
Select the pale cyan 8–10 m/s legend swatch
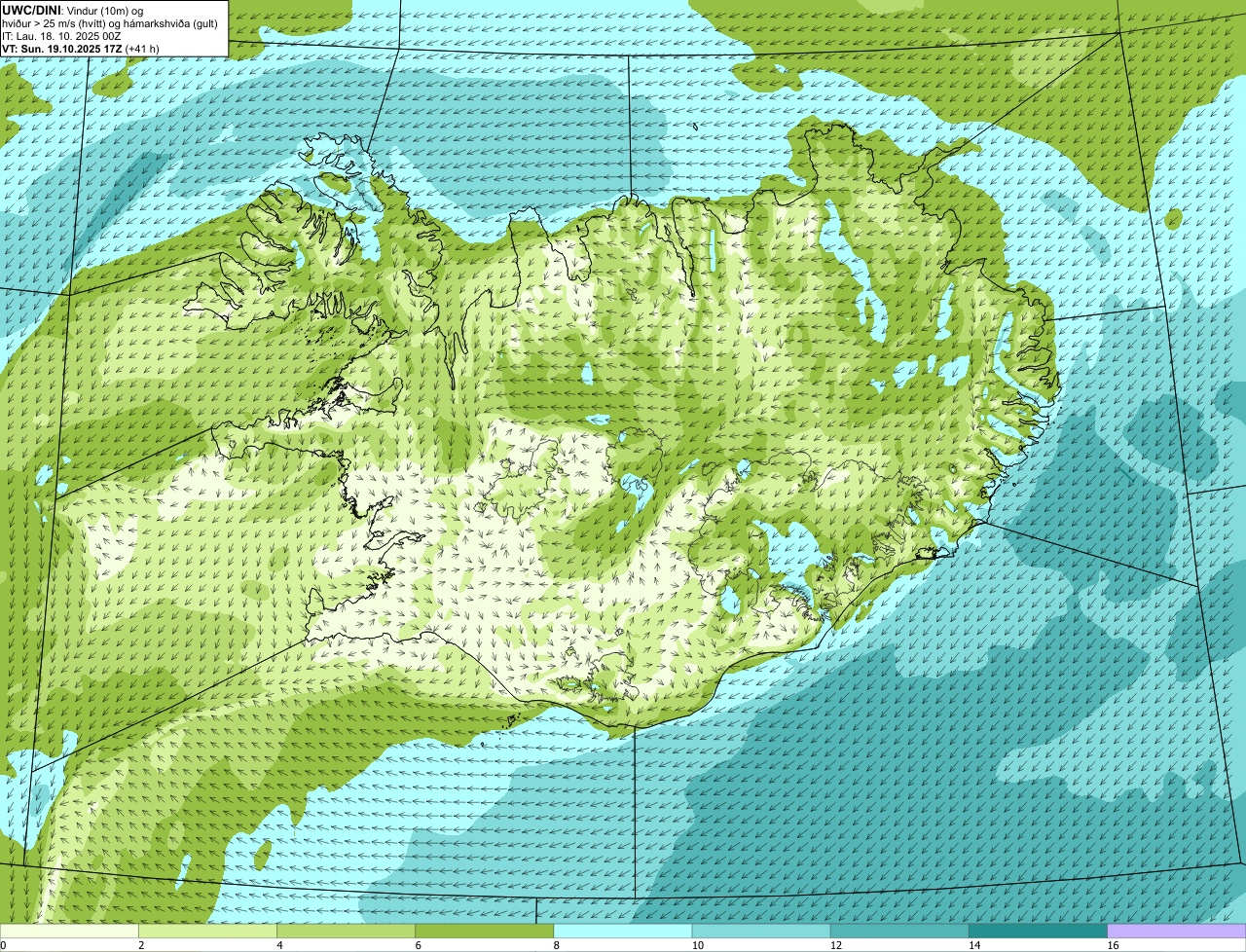[623, 932]
